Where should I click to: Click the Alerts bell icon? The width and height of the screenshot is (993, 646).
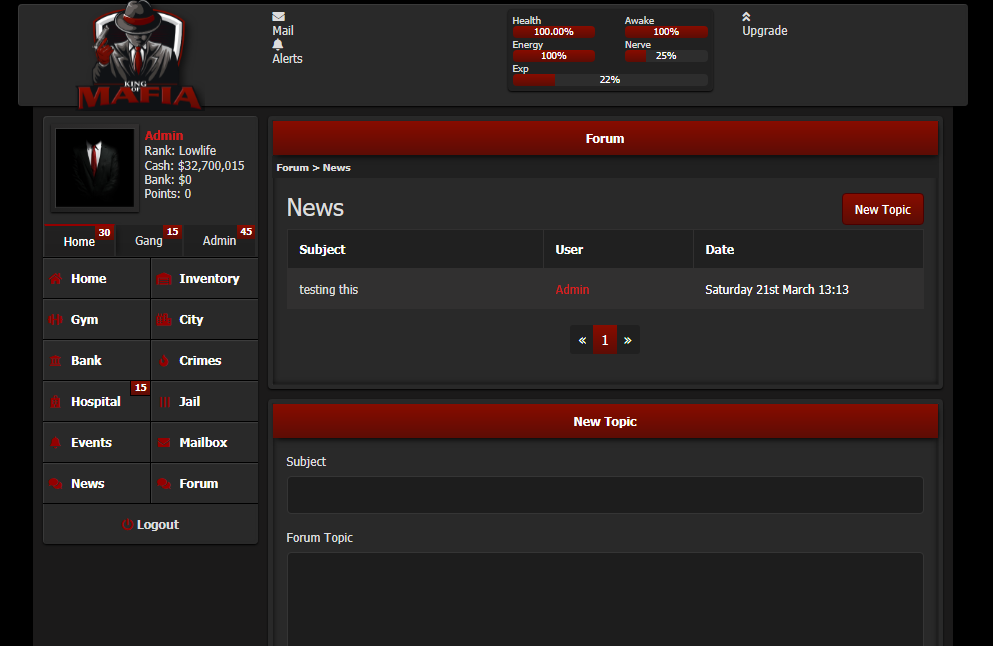(x=277, y=44)
